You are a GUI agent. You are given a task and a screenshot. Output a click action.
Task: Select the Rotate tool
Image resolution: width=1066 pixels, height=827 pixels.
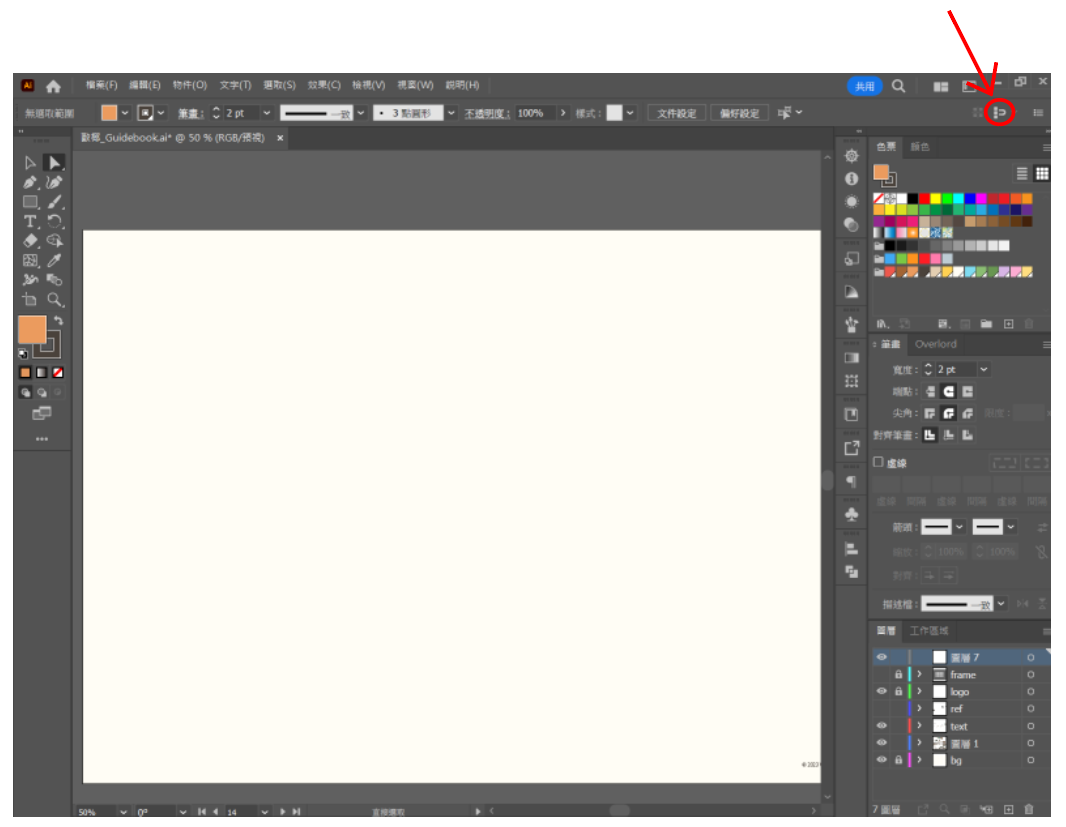click(54, 222)
